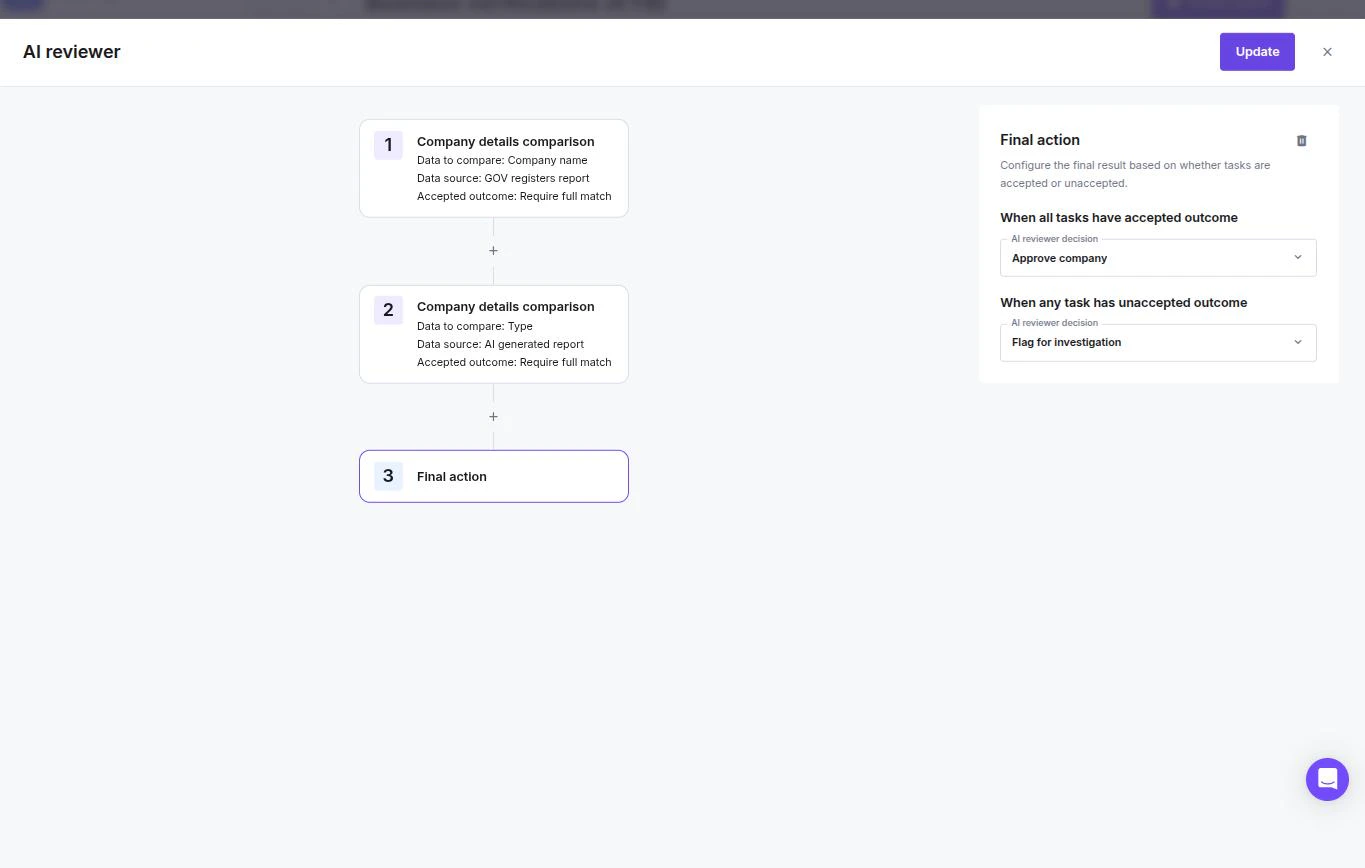Click the AI reviewer decision field under accepted outcome

[1157, 257]
